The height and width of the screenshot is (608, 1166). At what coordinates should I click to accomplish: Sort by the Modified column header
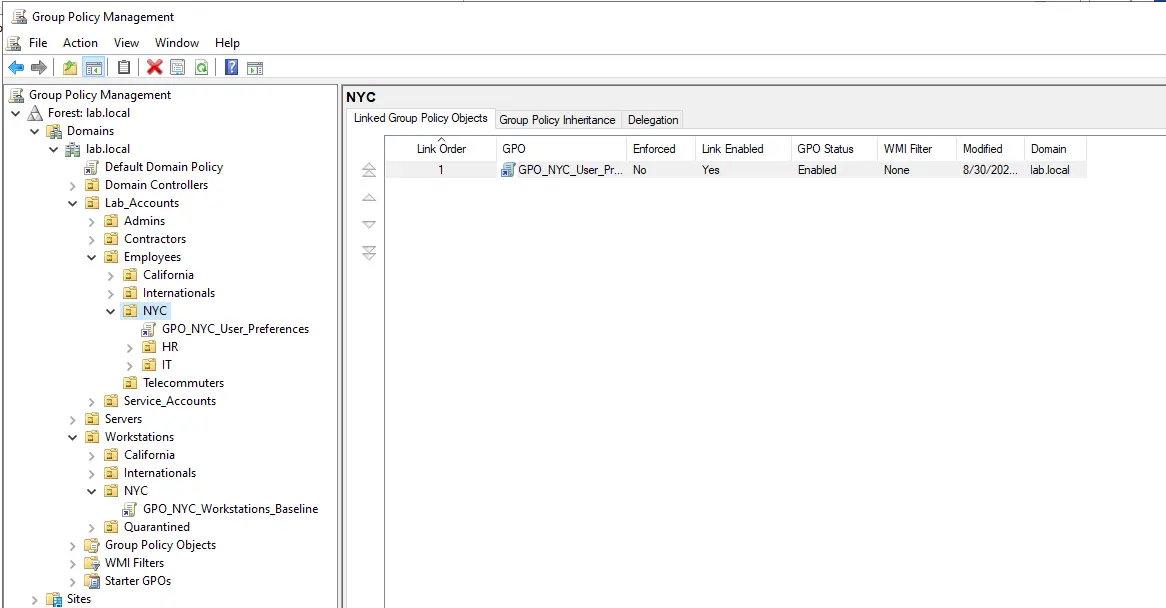click(x=991, y=149)
